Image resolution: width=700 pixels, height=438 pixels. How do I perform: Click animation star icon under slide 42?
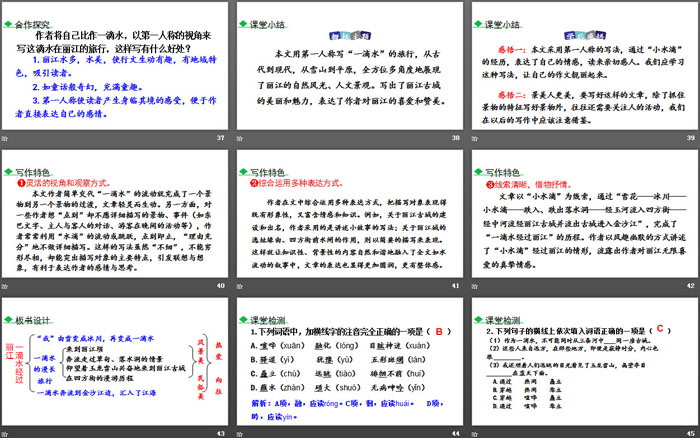(475, 286)
